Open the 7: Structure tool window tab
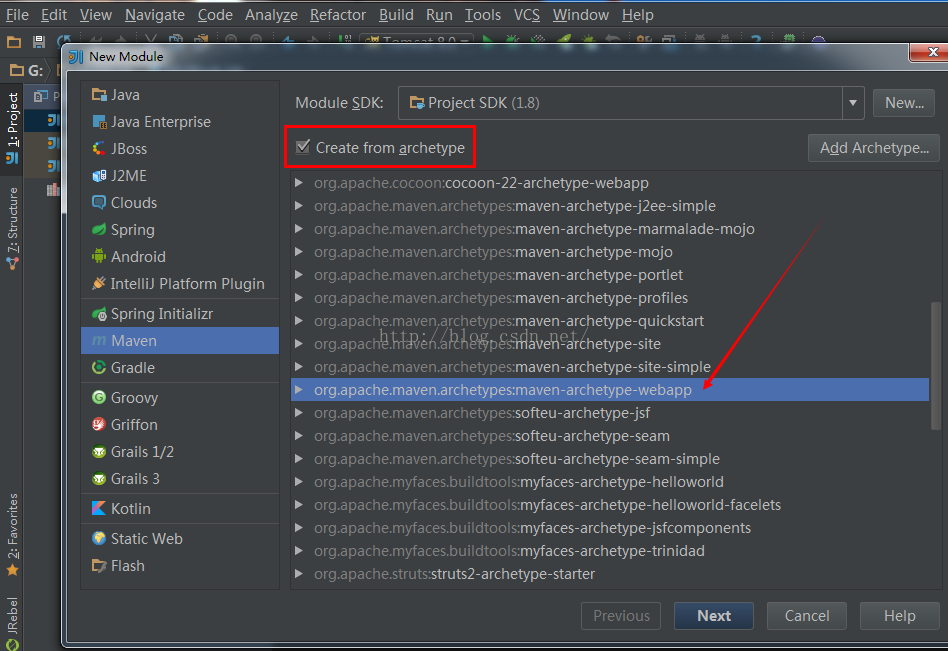 tap(12, 227)
